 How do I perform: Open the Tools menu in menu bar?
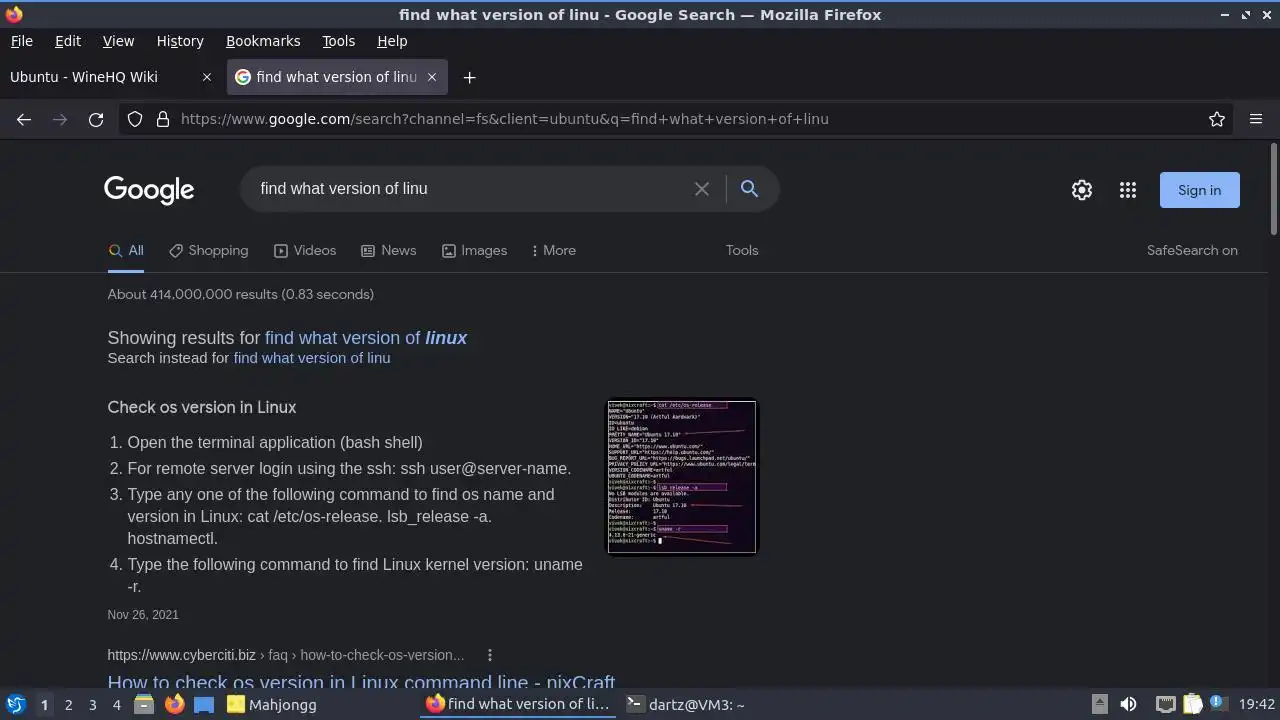tap(338, 41)
